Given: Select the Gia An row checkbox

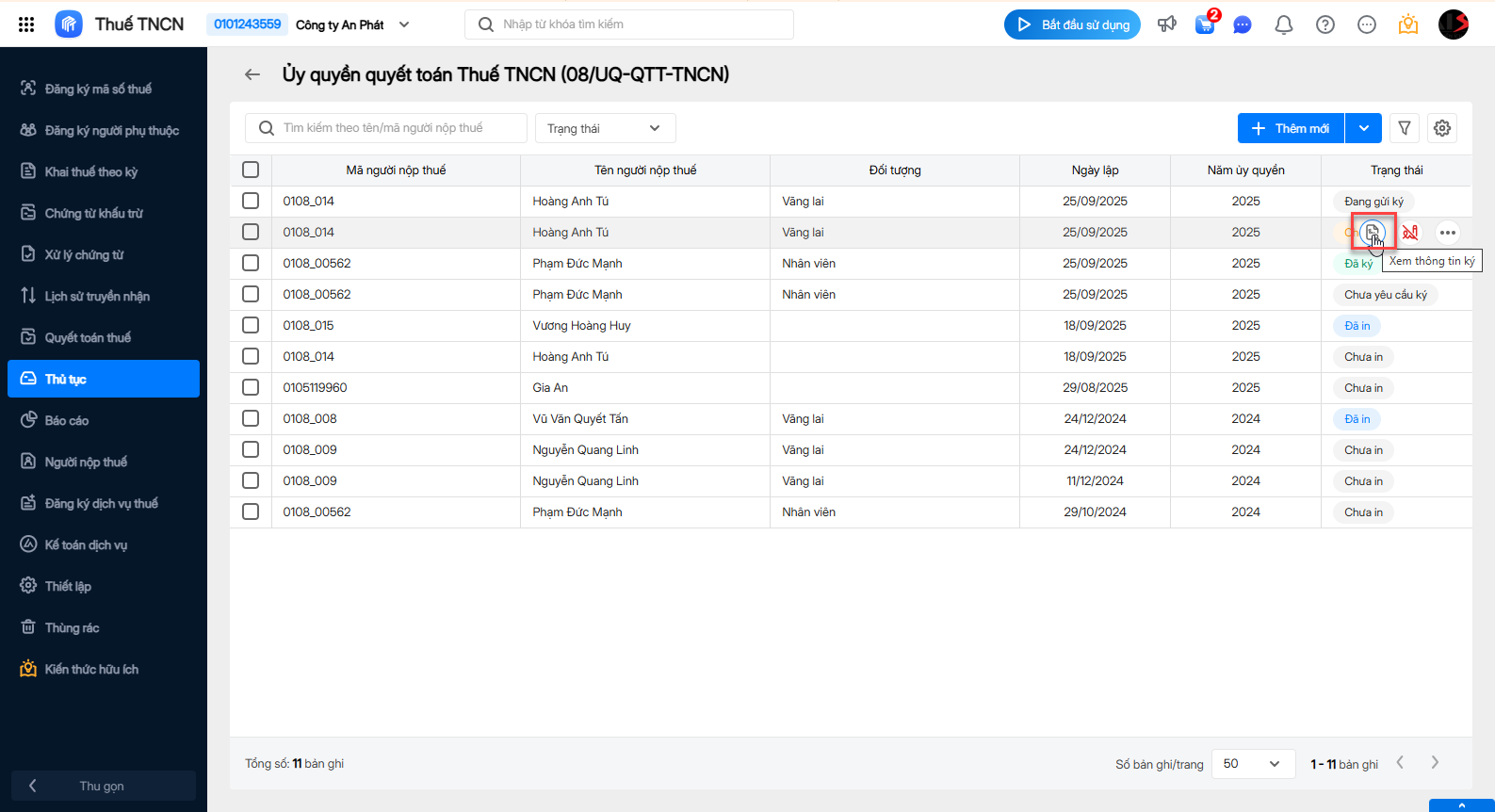Looking at the screenshot, I should [251, 387].
